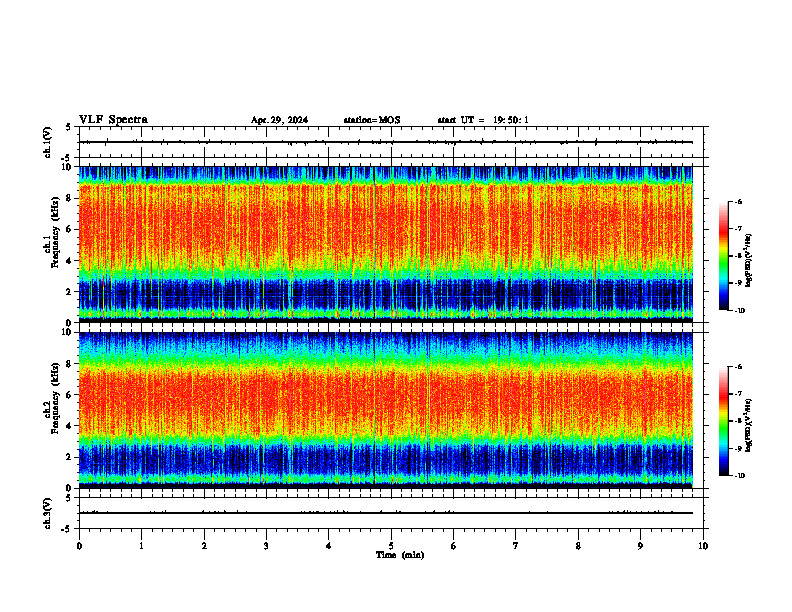Click the time axis tick label "8"
792x612 pixels.
(578, 546)
